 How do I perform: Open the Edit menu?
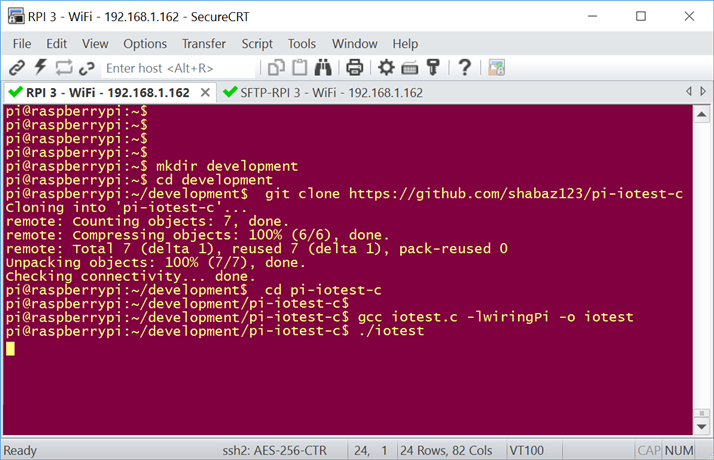pyautogui.click(x=56, y=44)
